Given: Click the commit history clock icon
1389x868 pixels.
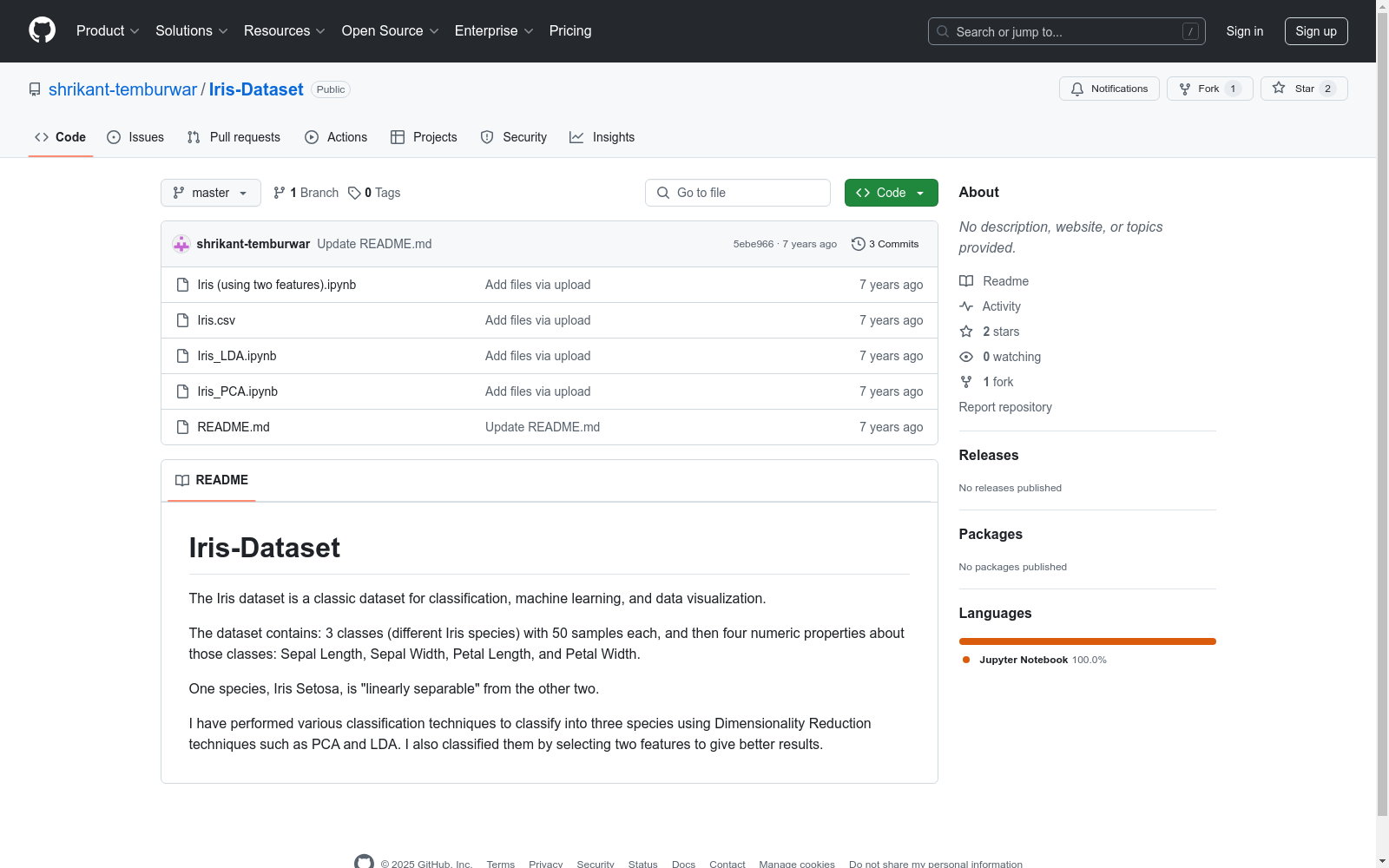Looking at the screenshot, I should pyautogui.click(x=859, y=244).
